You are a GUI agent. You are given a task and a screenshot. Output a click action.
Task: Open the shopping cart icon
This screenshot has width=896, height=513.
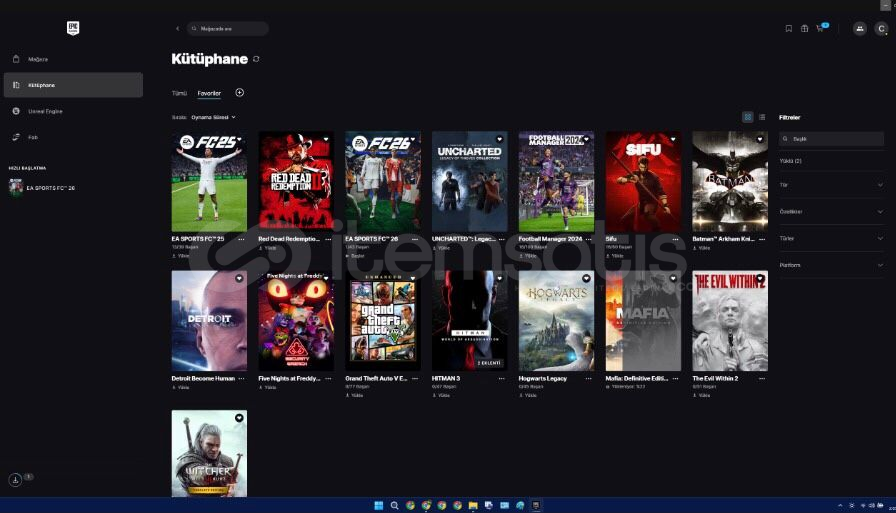tap(820, 29)
